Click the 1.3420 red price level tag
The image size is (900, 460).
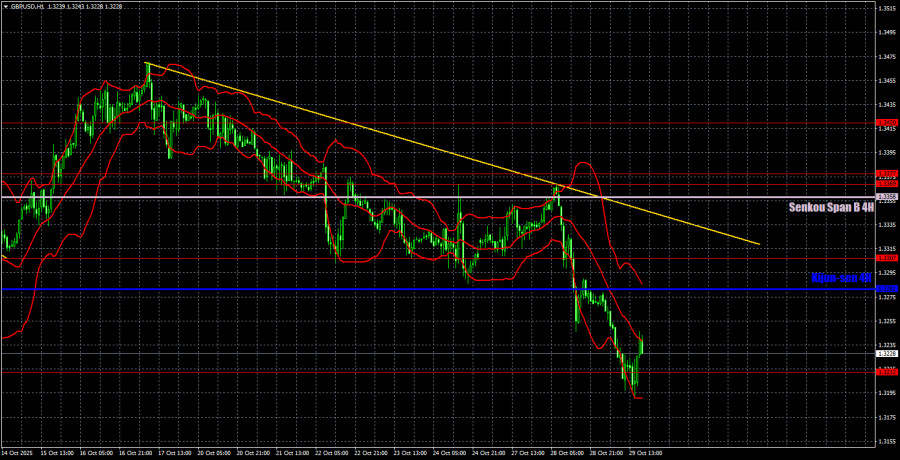[886, 123]
